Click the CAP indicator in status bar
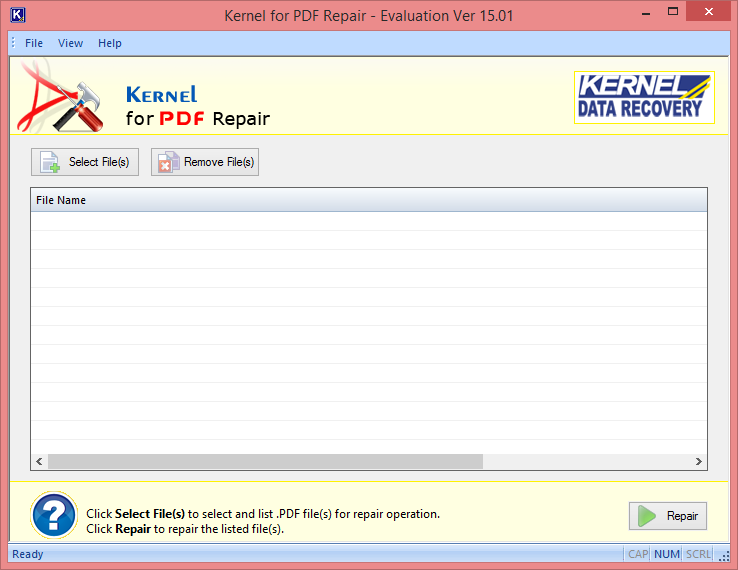Viewport: 738px width, 570px height. click(x=638, y=554)
